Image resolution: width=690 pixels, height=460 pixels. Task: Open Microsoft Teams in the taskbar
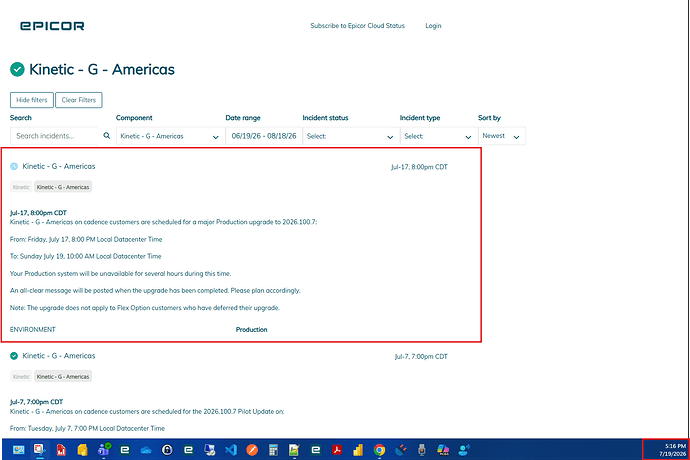(x=104, y=450)
